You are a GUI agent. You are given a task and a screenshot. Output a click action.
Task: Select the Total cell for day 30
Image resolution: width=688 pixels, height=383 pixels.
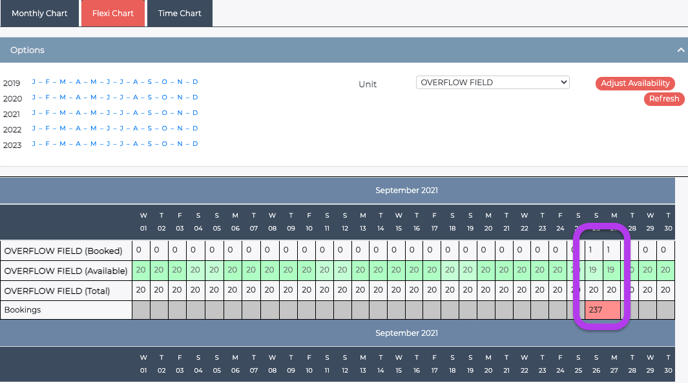click(665, 290)
